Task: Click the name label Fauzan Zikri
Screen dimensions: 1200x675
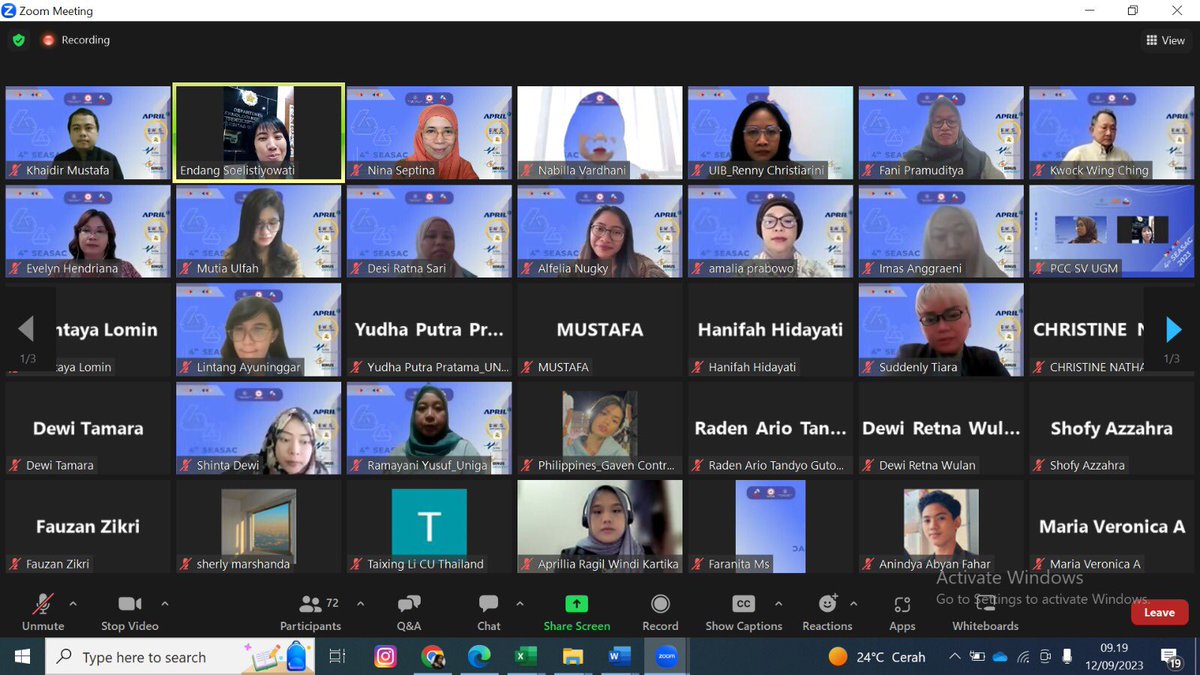Action: pyautogui.click(x=58, y=564)
